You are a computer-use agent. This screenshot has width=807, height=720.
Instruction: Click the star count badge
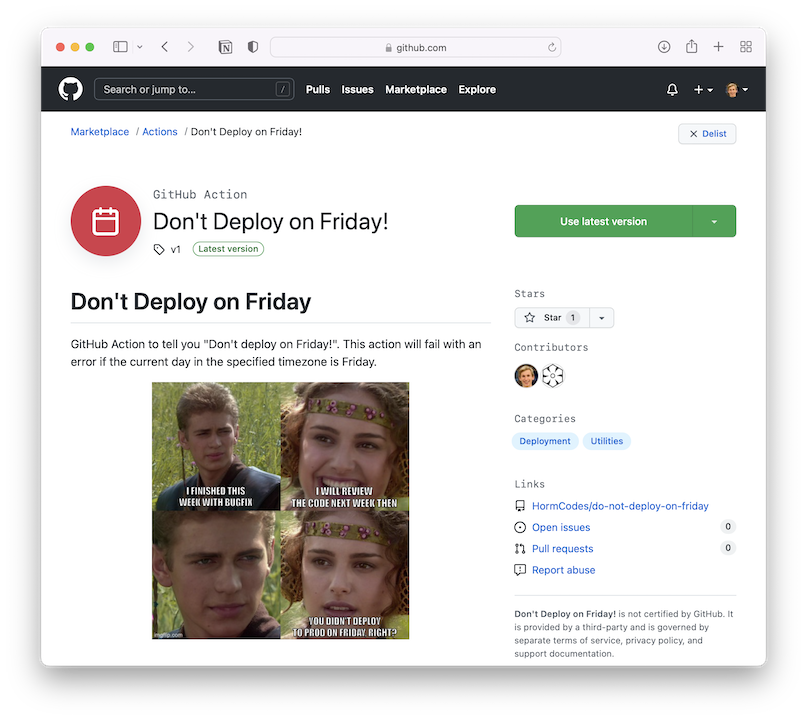point(573,318)
